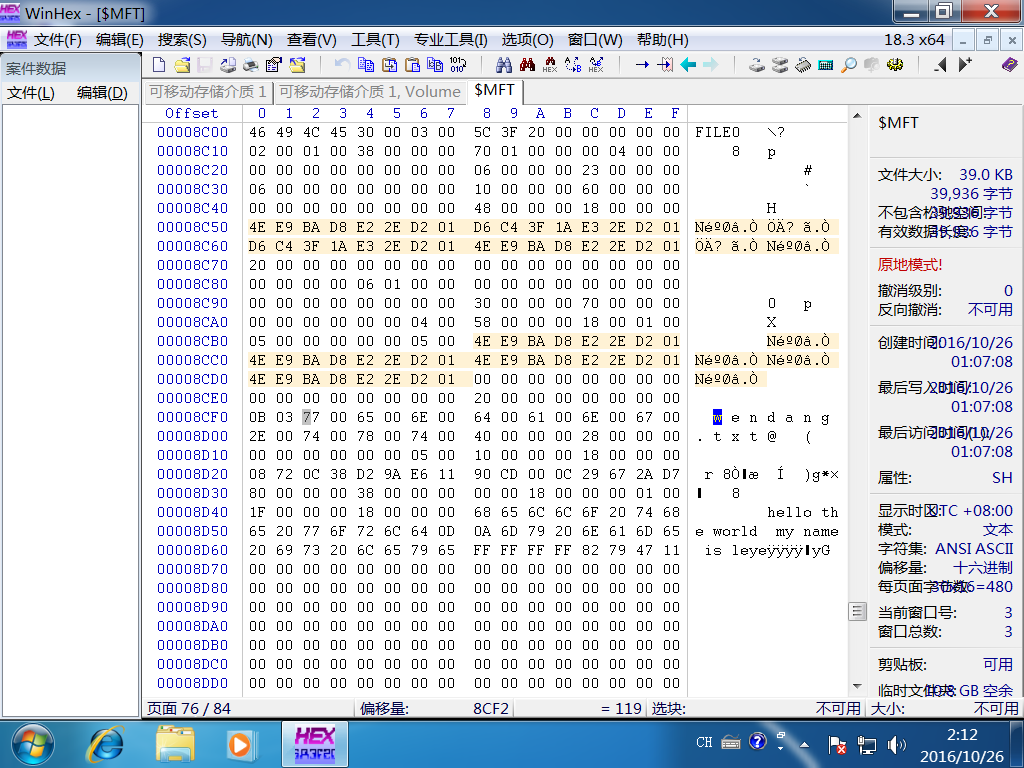Viewport: 1024px width, 768px height.
Task: Open the 导航(N) menu
Action: point(246,40)
